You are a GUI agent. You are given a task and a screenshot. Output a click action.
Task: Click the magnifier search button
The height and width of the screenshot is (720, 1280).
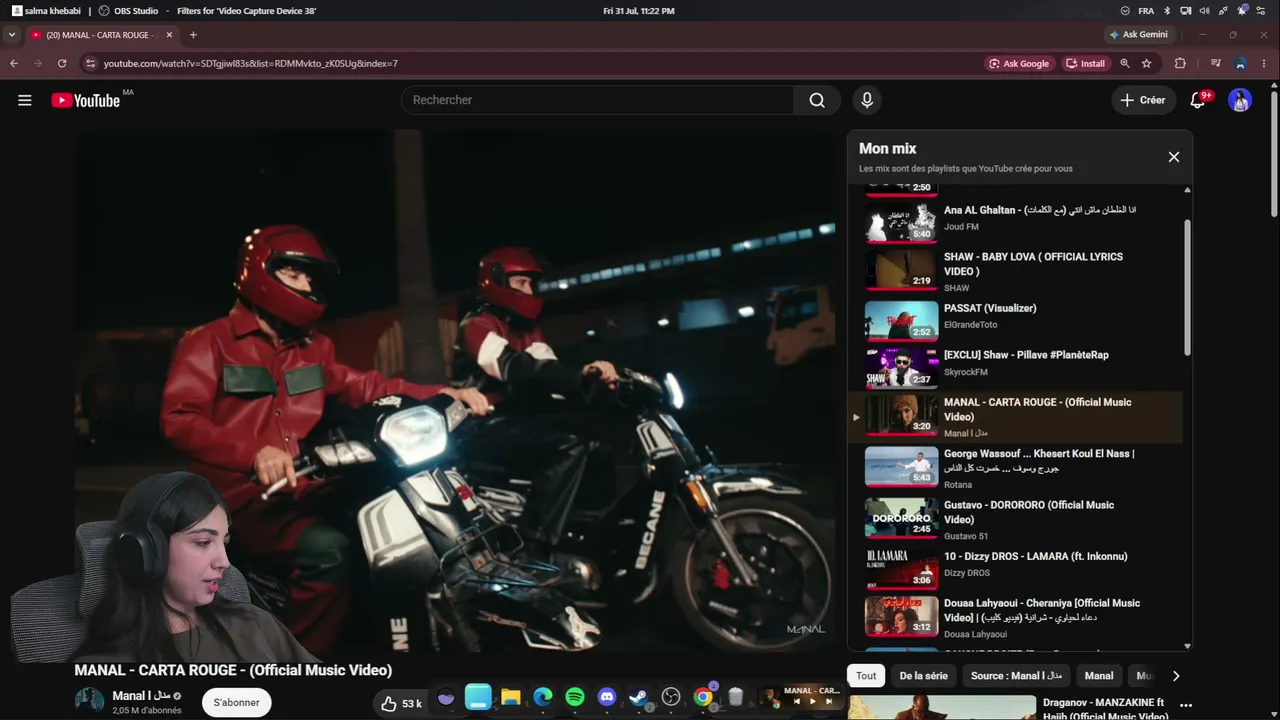point(817,100)
